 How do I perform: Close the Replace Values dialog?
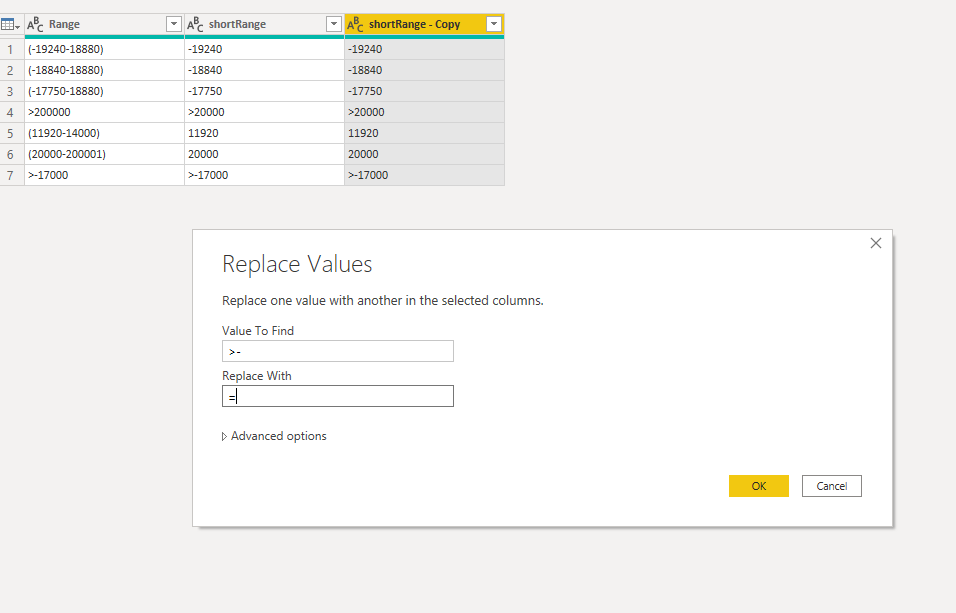tap(876, 243)
